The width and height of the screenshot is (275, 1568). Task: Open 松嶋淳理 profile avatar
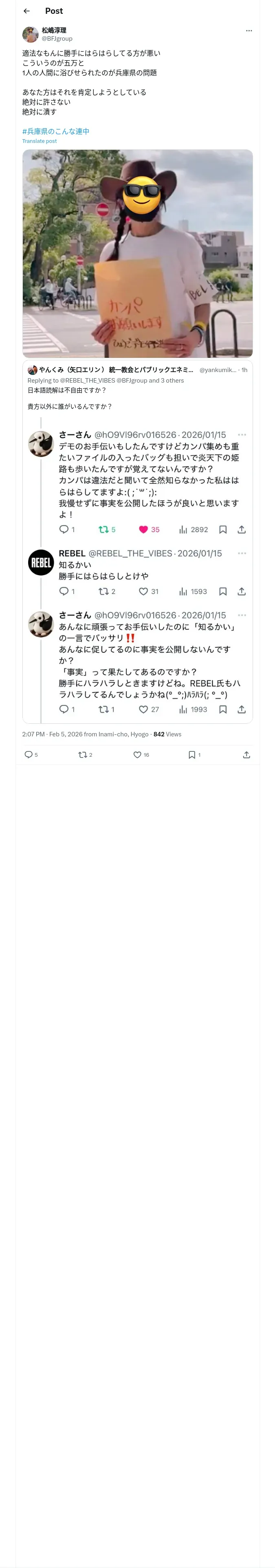tap(31, 34)
